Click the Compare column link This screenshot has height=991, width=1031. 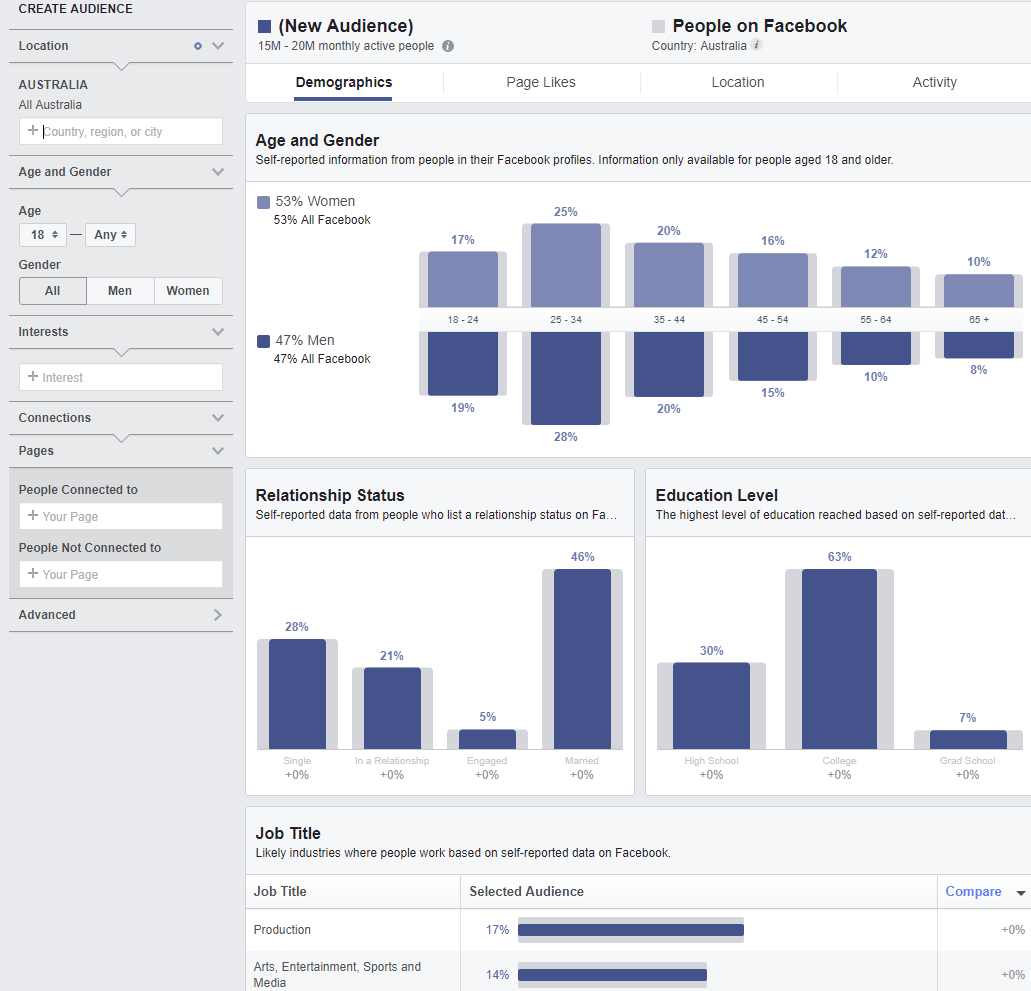click(x=973, y=892)
